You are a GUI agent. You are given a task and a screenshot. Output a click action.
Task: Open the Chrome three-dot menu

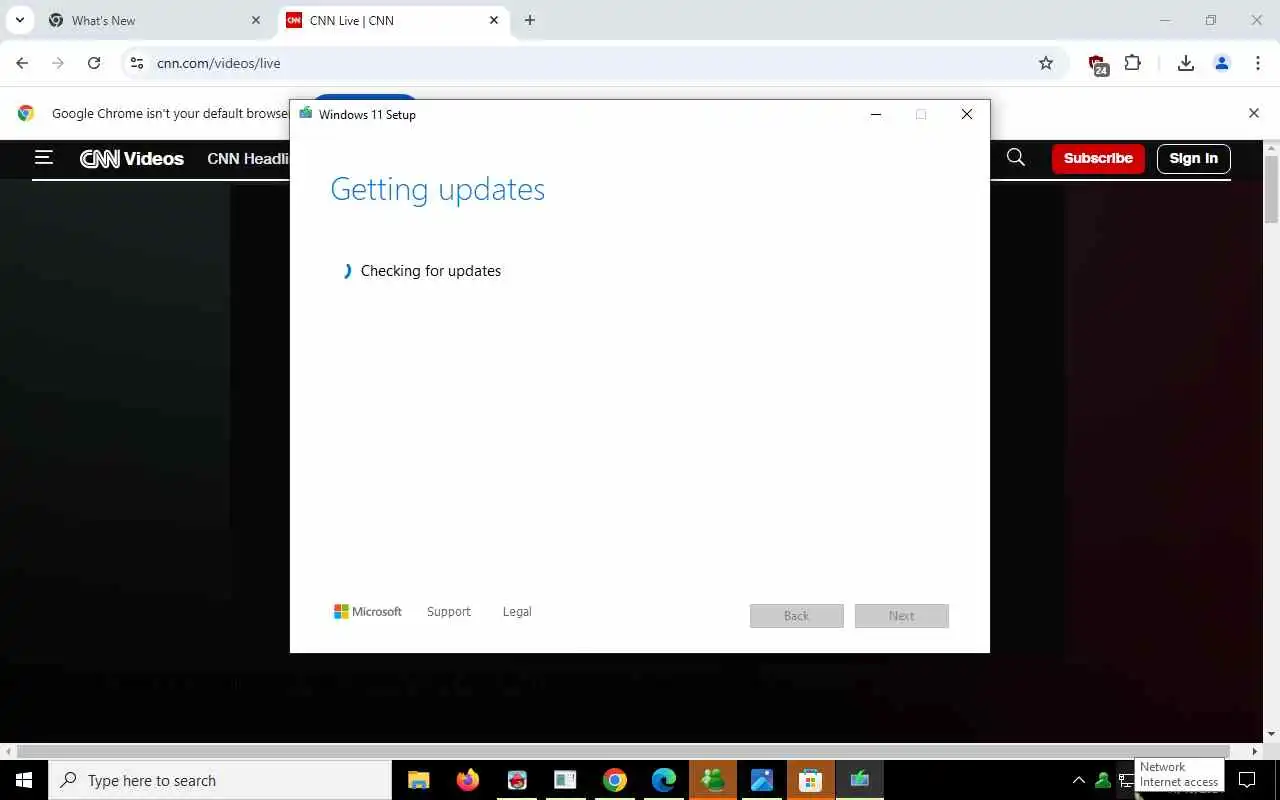click(1258, 63)
